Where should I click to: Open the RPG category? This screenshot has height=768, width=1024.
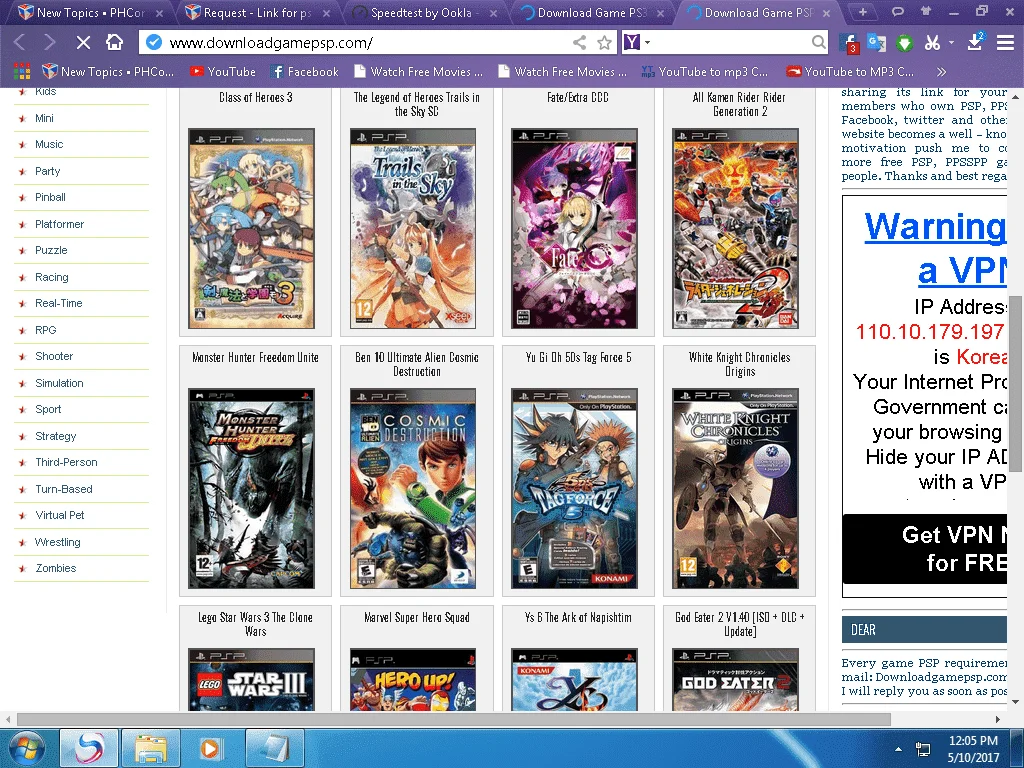tap(46, 330)
